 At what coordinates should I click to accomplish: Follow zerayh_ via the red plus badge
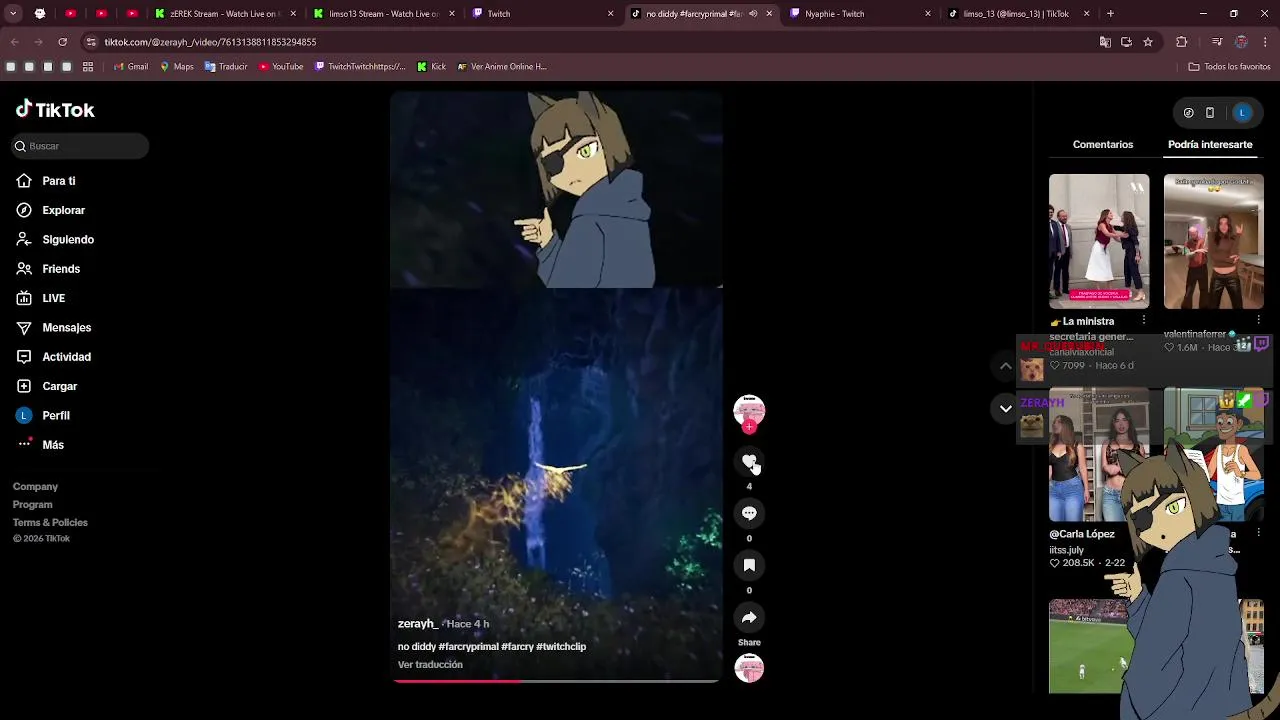point(749,427)
